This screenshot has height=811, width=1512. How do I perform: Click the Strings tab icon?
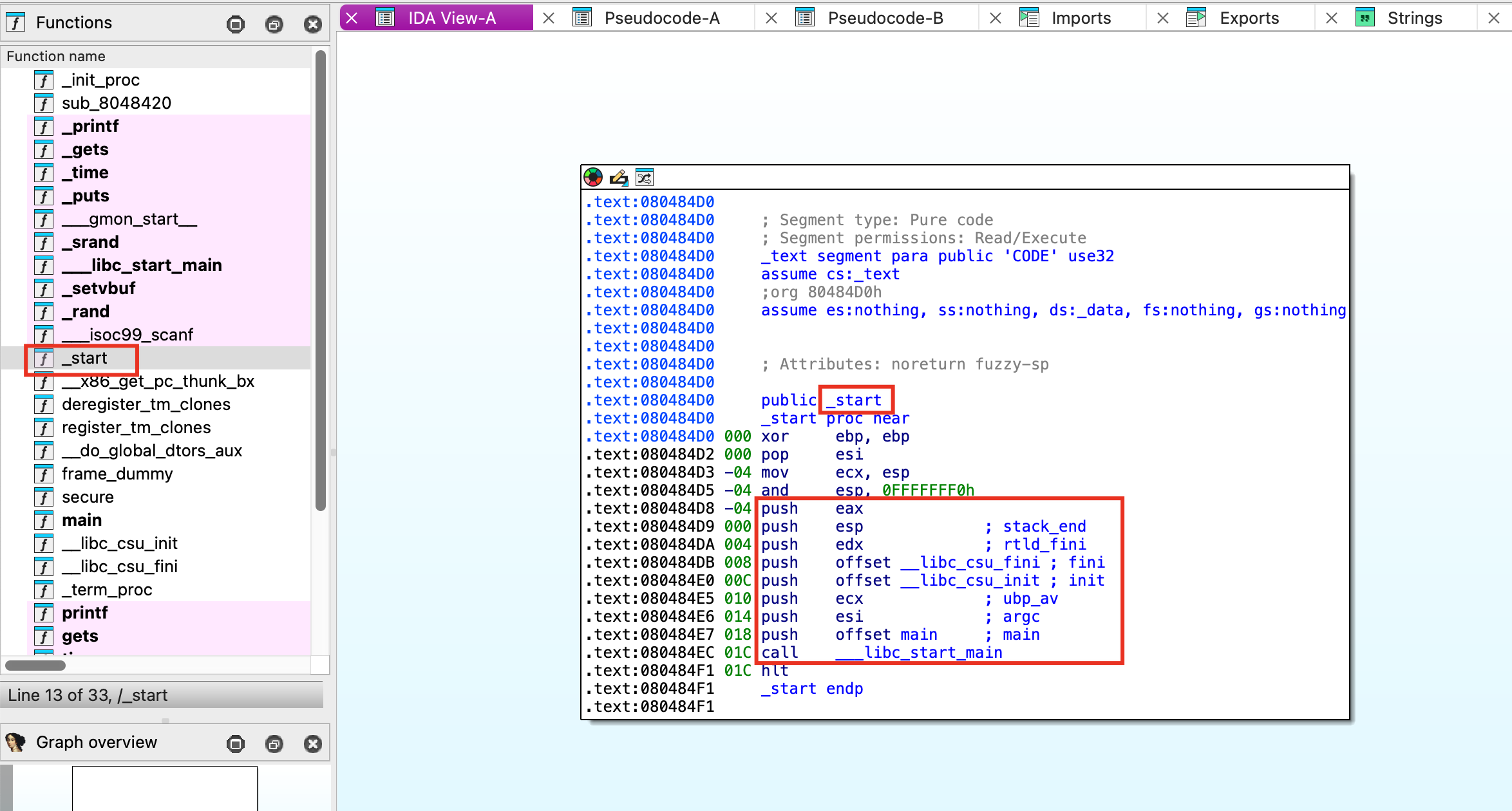[1365, 18]
